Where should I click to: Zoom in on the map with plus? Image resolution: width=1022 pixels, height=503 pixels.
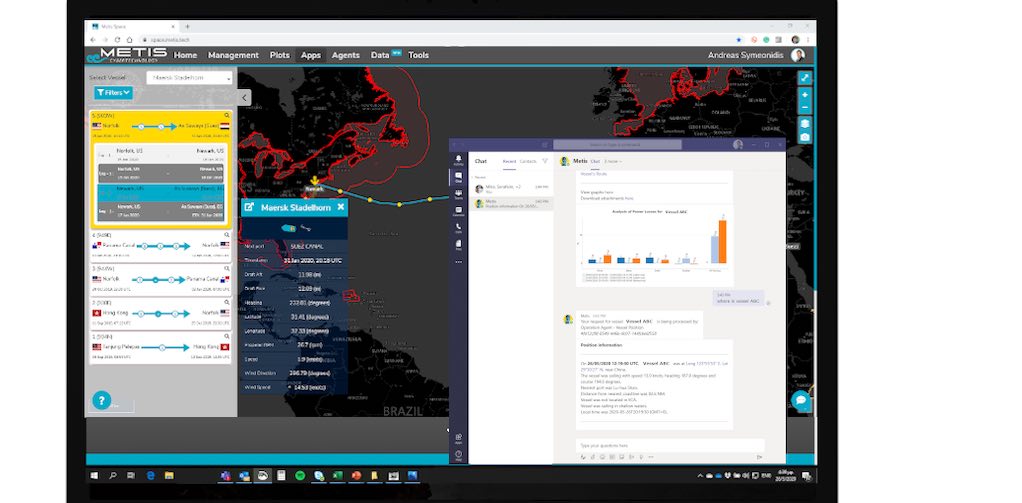[x=805, y=95]
